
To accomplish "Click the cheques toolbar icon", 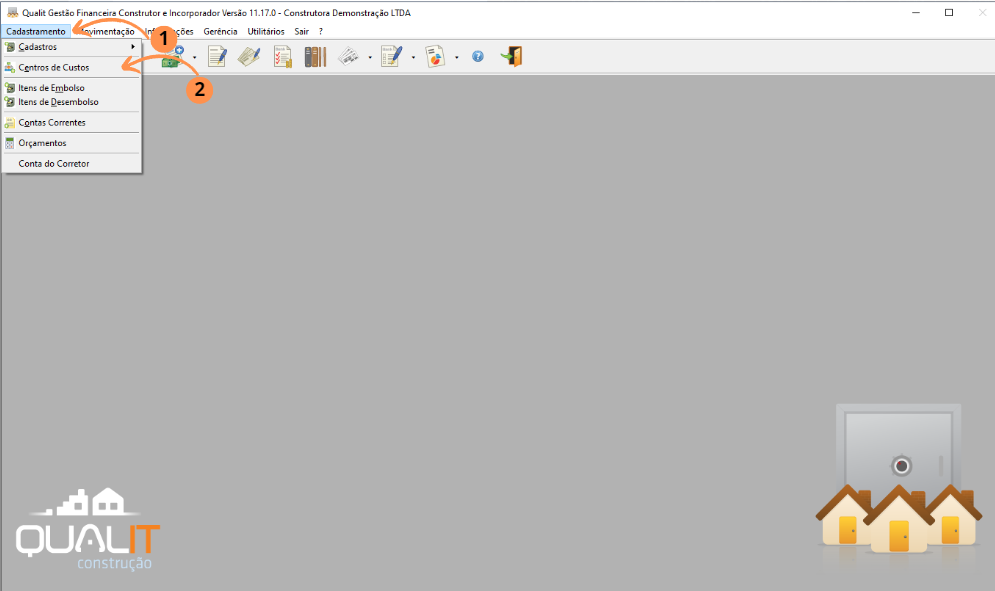I will click(x=348, y=56).
